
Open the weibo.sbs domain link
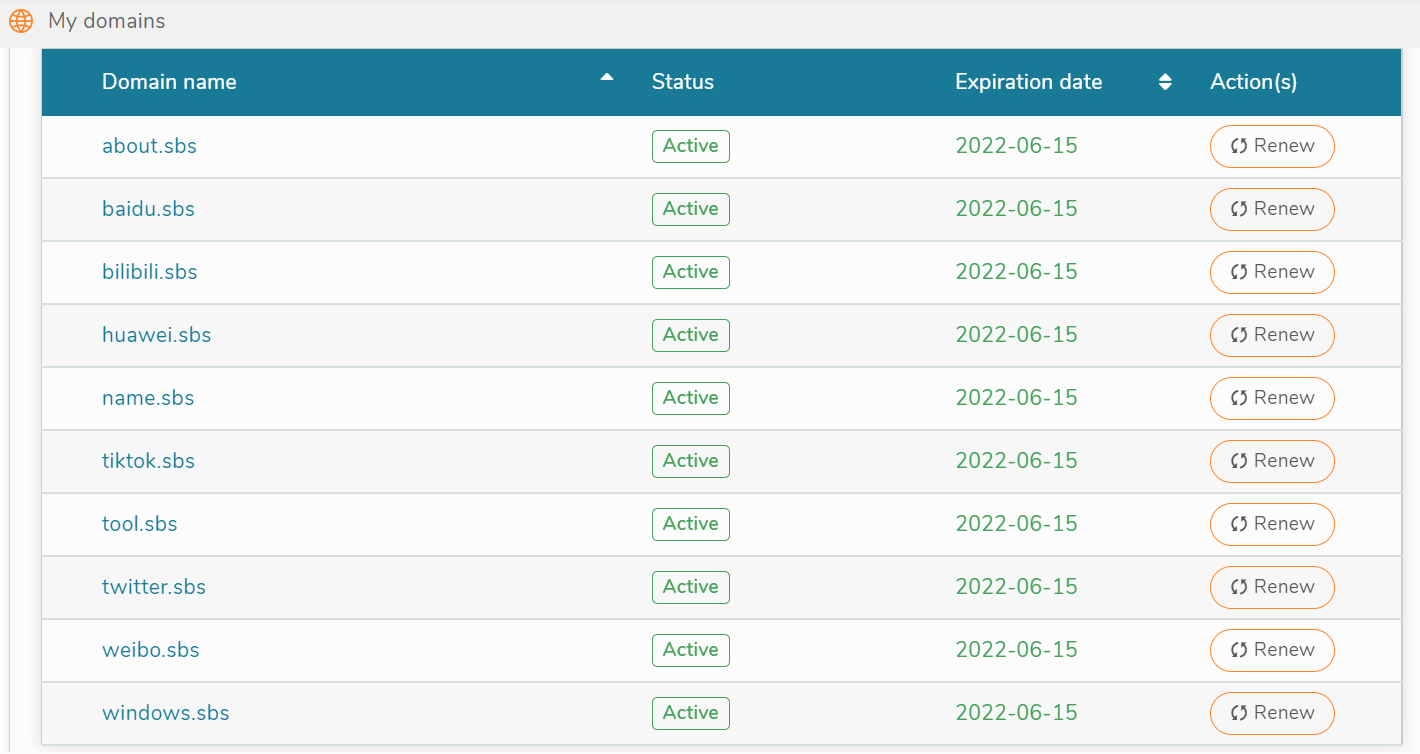point(151,650)
